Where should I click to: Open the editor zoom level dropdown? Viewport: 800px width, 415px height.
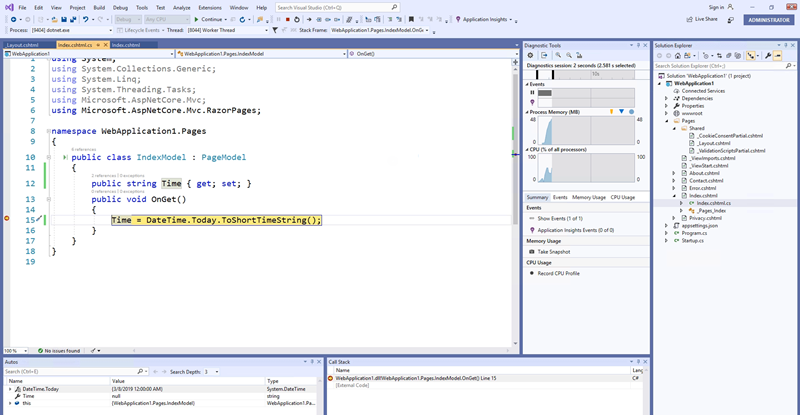24,351
